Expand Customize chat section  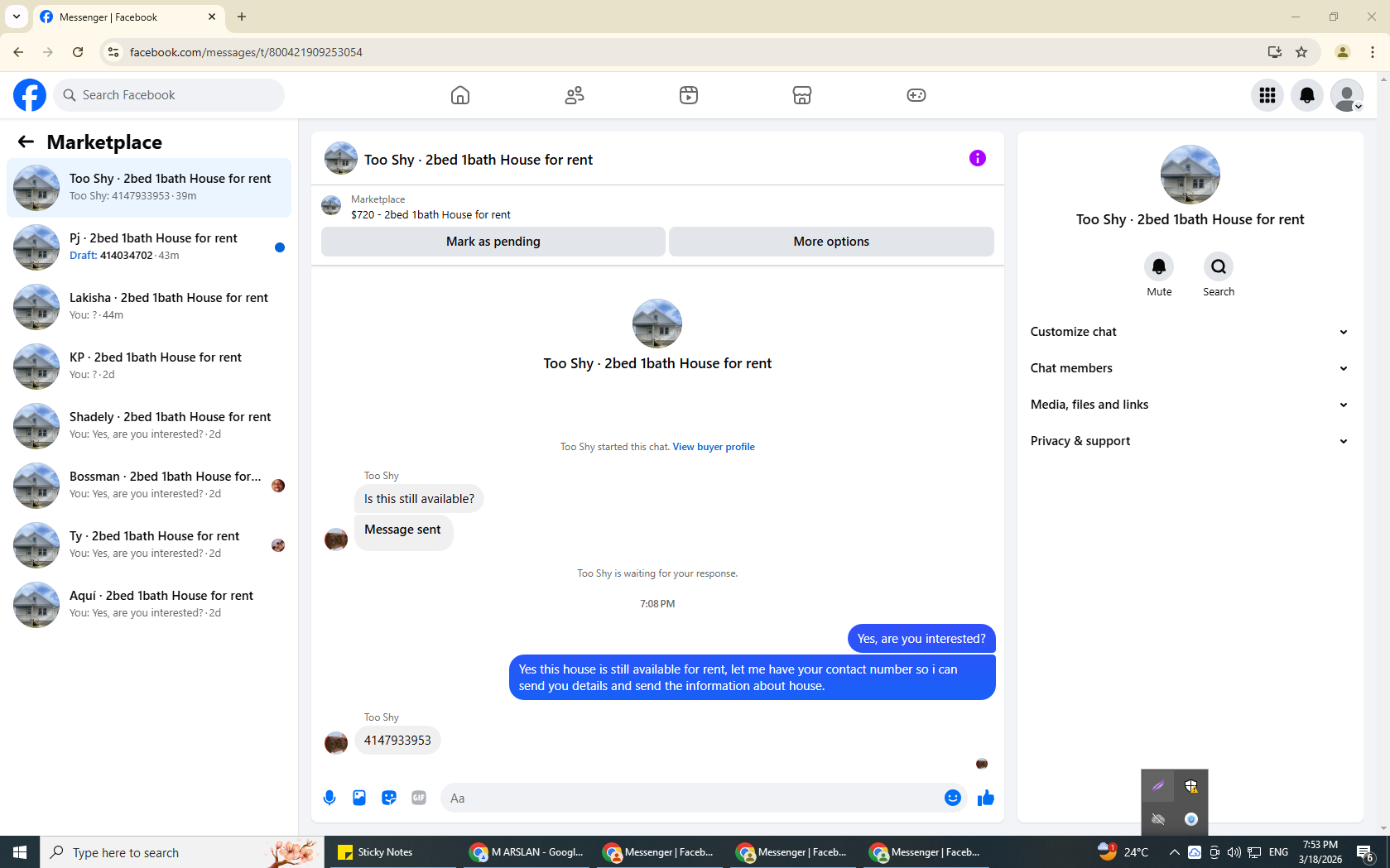pos(1190,332)
